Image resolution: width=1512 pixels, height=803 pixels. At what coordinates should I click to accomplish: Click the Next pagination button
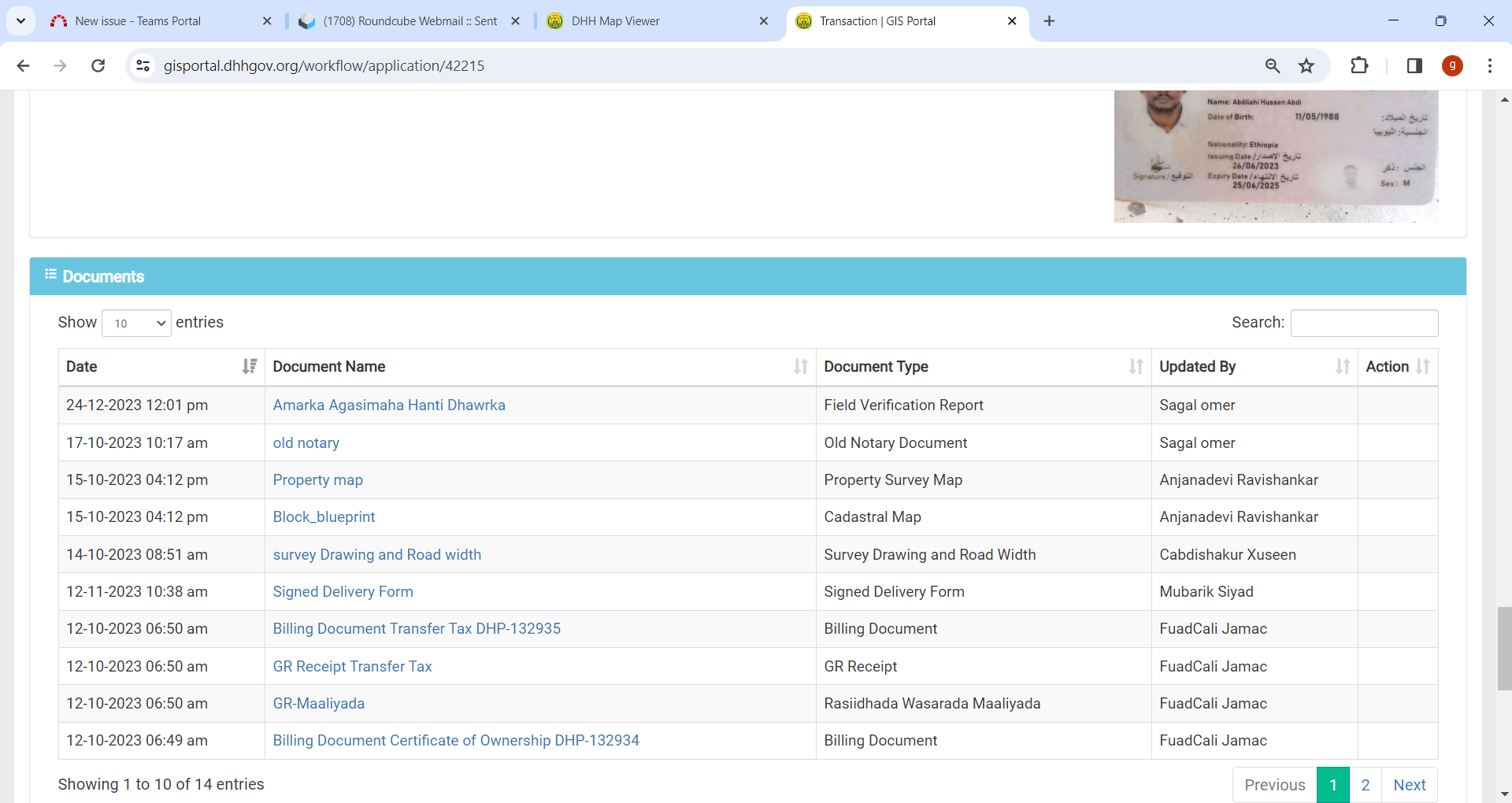(1410, 785)
